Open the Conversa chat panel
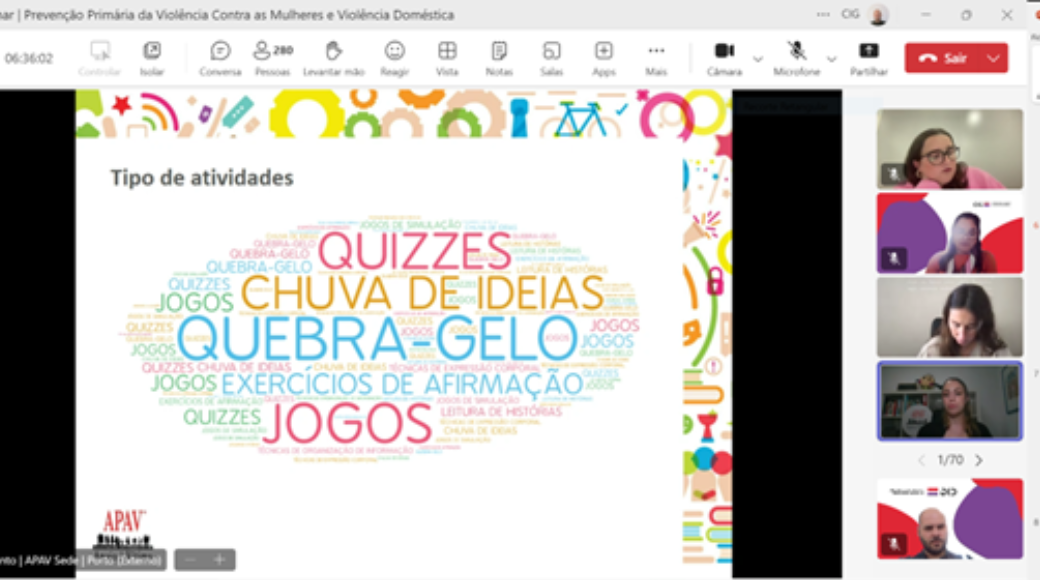 pos(220,57)
